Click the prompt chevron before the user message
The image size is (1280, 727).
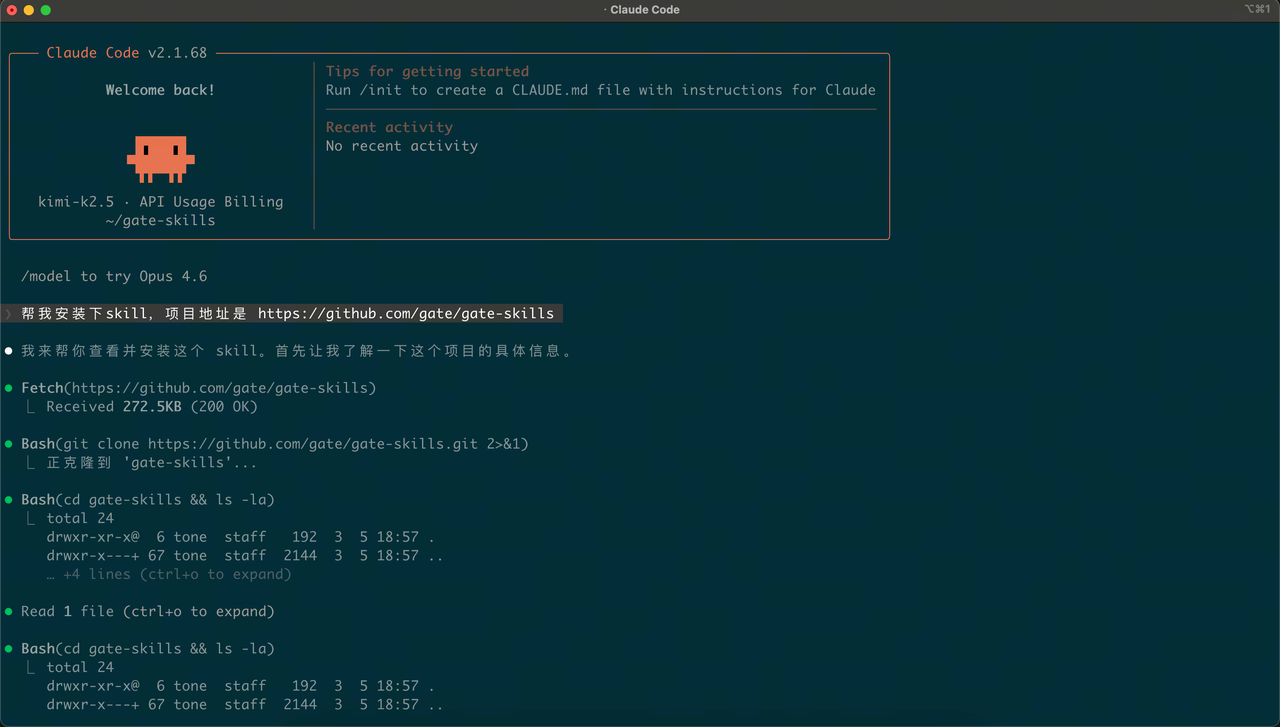point(9,314)
